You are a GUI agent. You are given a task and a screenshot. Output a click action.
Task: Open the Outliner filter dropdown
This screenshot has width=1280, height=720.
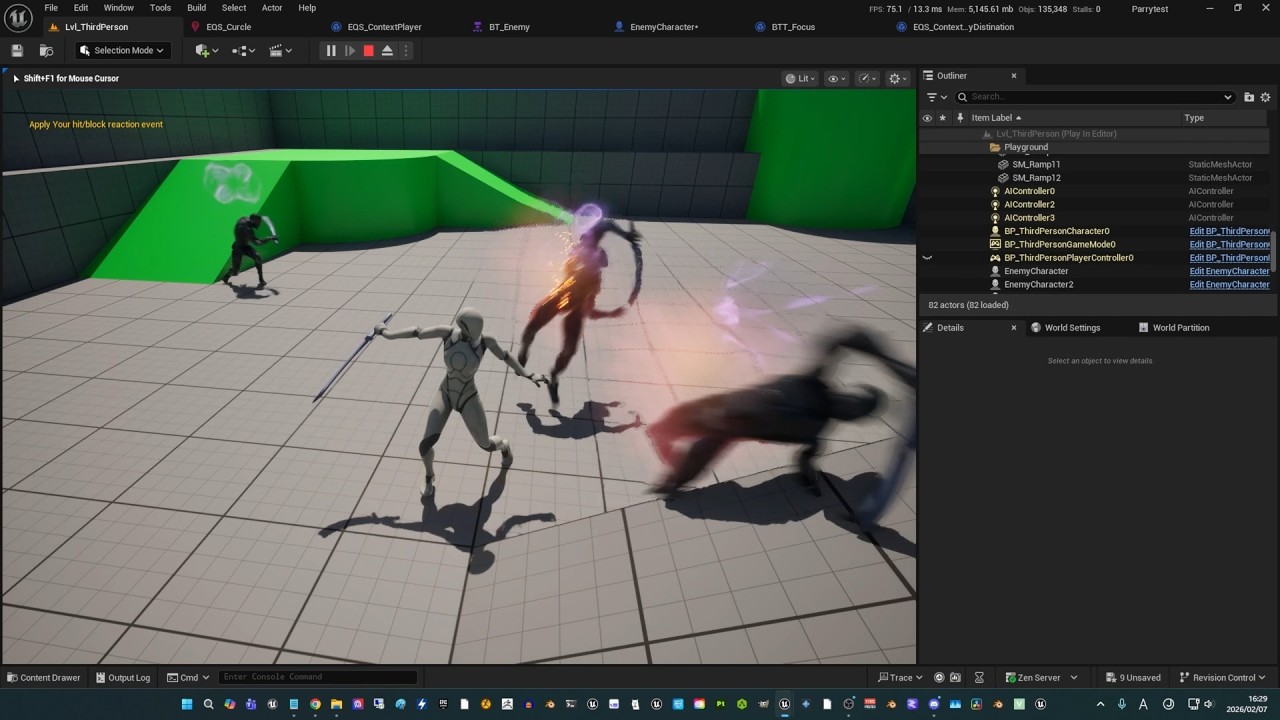937,97
